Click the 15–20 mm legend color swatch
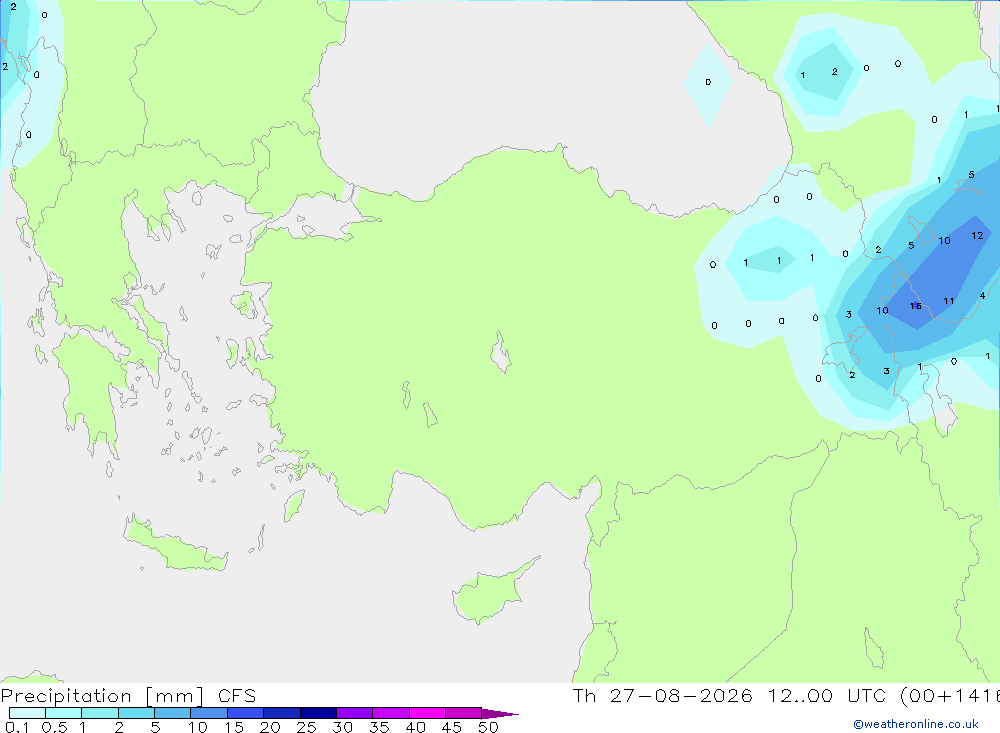This screenshot has width=1000, height=733. [246, 713]
